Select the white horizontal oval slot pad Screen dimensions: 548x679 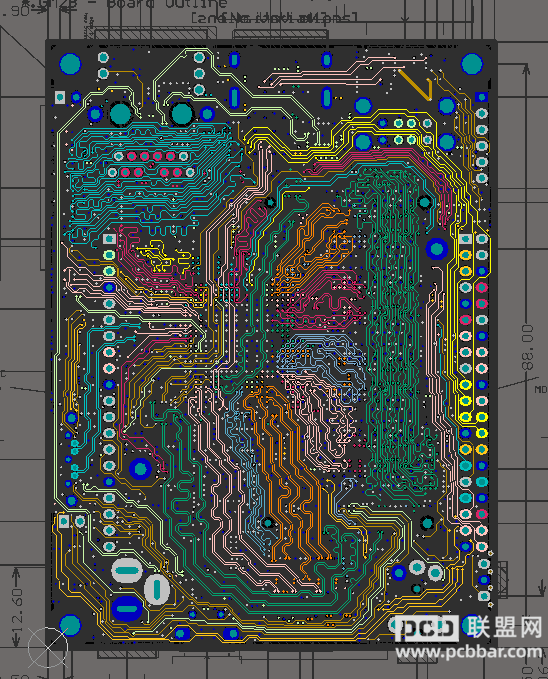tap(127, 570)
